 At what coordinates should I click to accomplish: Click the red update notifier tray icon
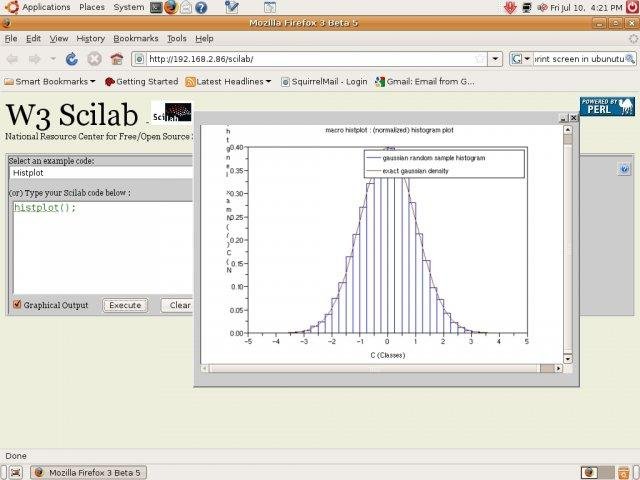click(x=510, y=7)
